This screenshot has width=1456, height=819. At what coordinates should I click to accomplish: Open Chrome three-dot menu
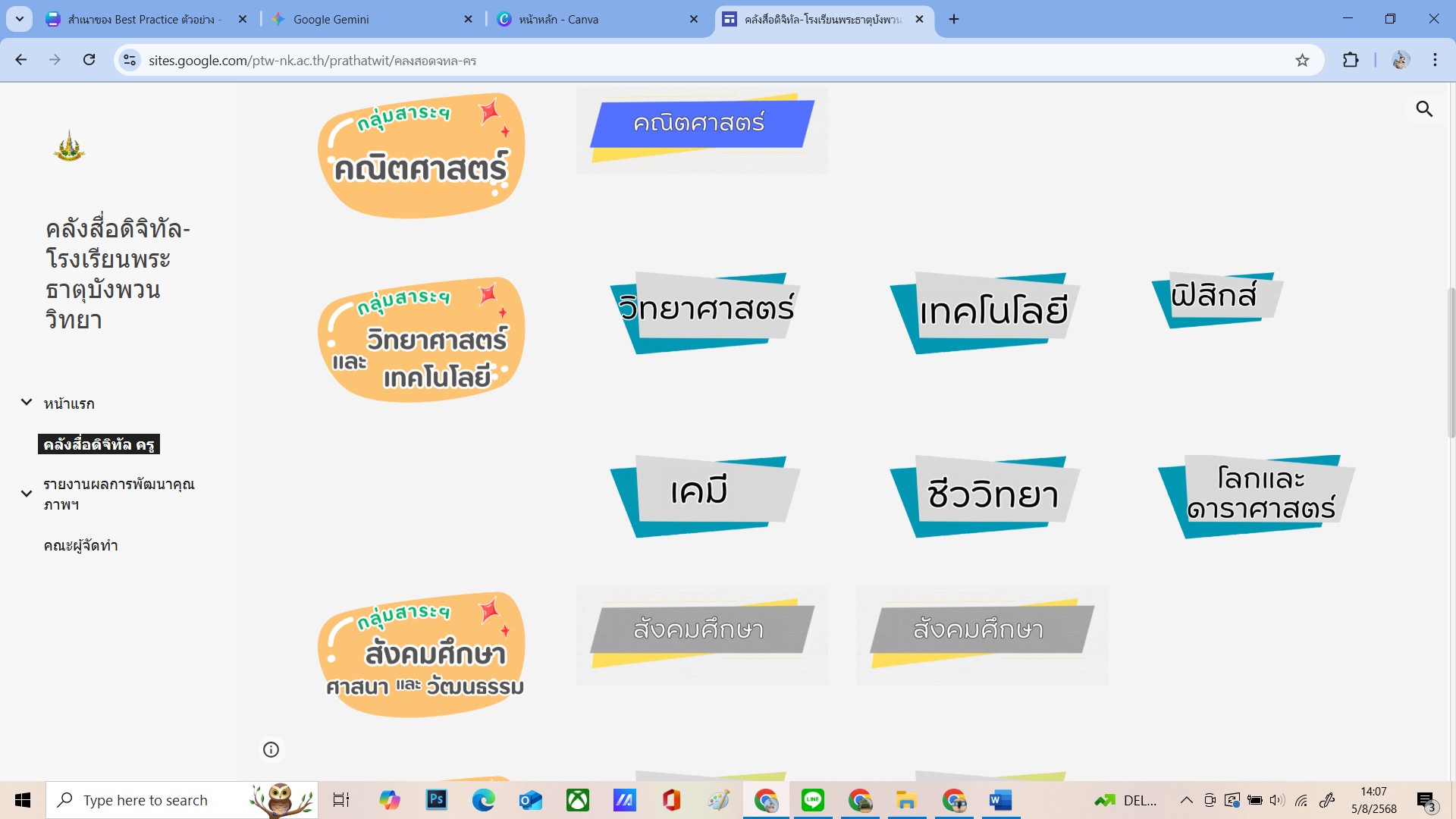(1435, 60)
